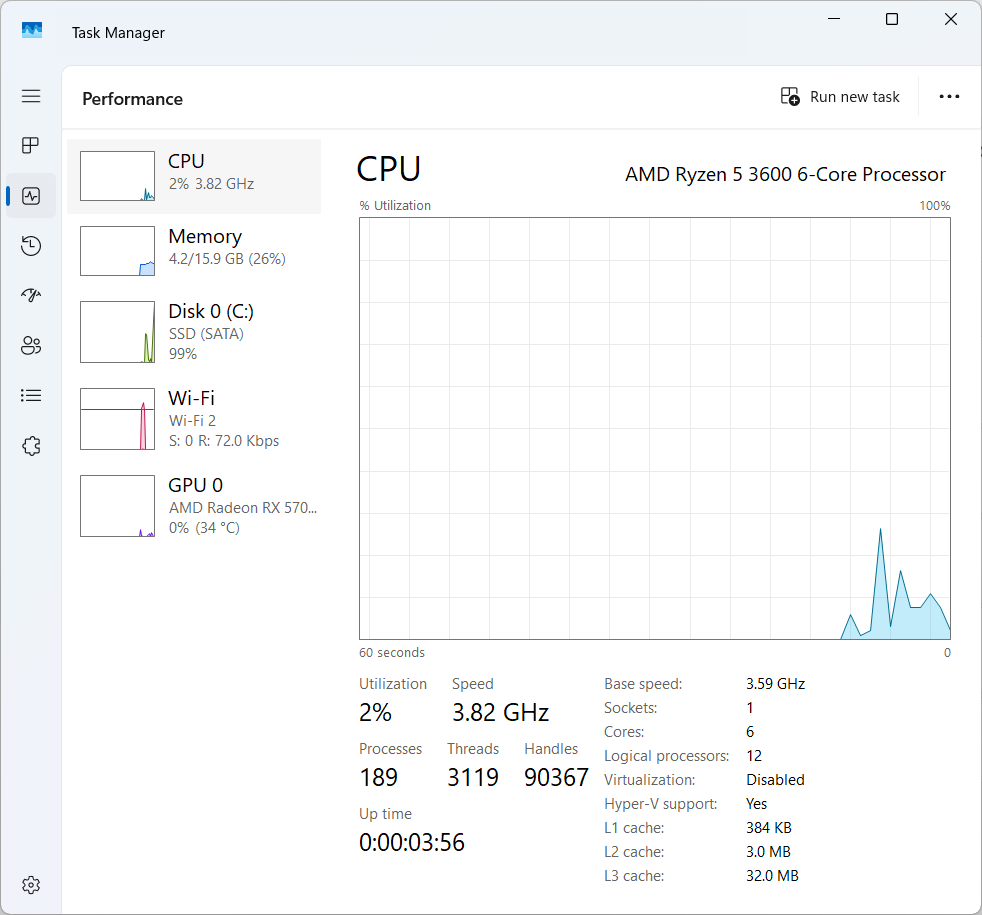Click the CPU utilization graph
982x915 pixels.
(x=654, y=428)
